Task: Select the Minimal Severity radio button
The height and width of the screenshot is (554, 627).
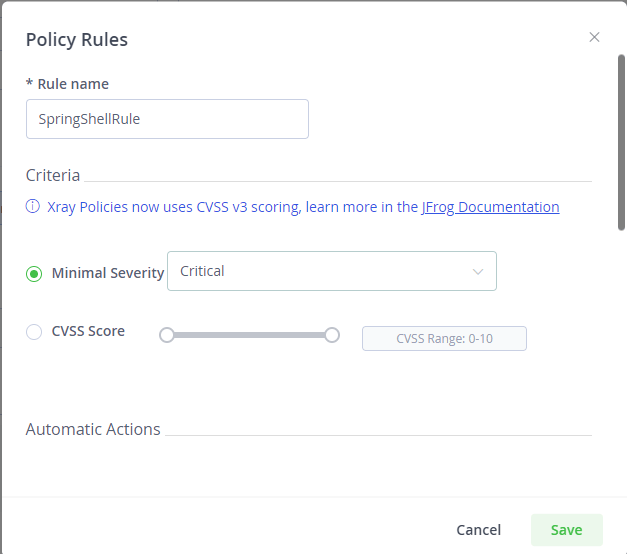Action: pyautogui.click(x=34, y=273)
